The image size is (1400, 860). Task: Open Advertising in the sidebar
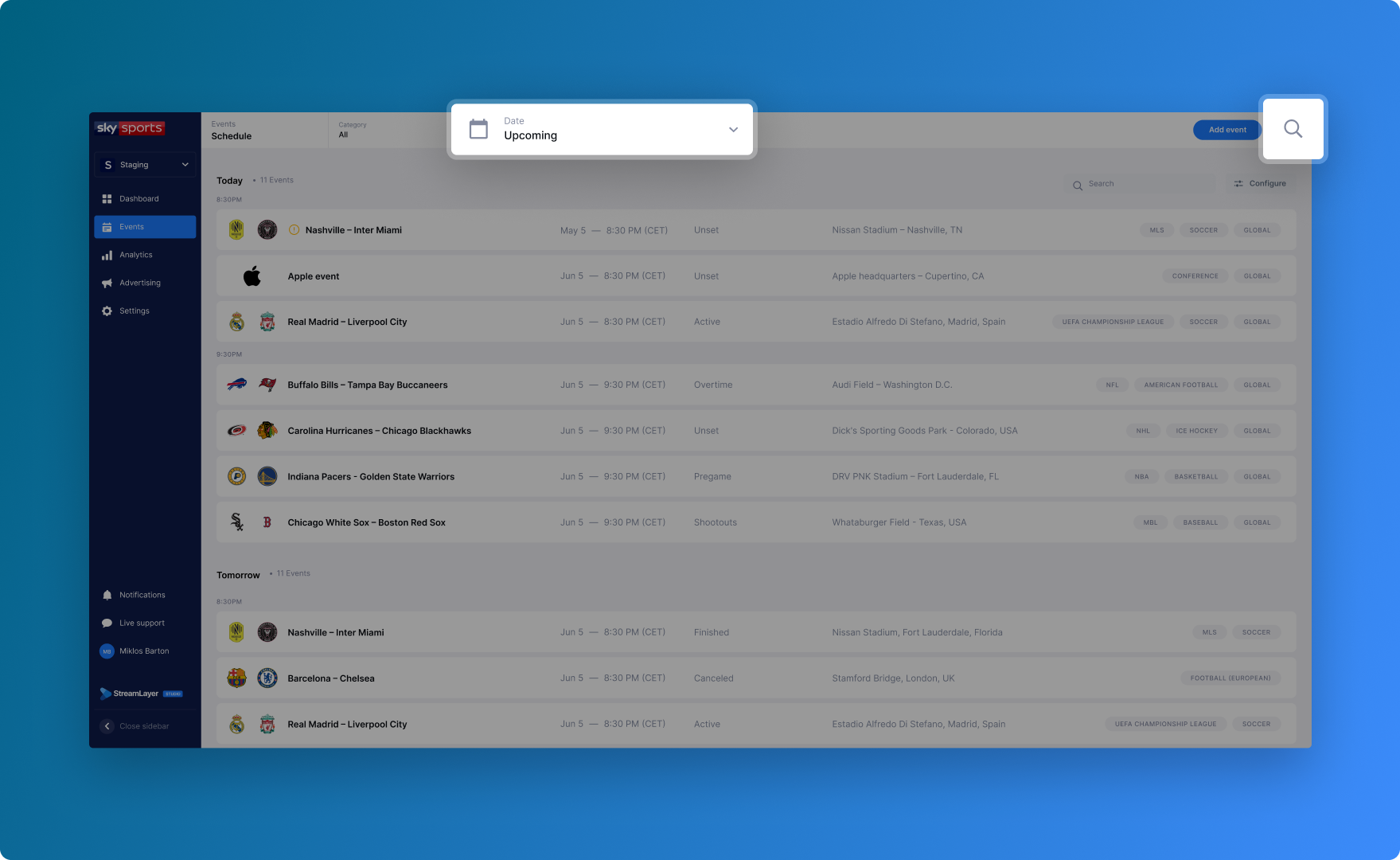coord(145,283)
